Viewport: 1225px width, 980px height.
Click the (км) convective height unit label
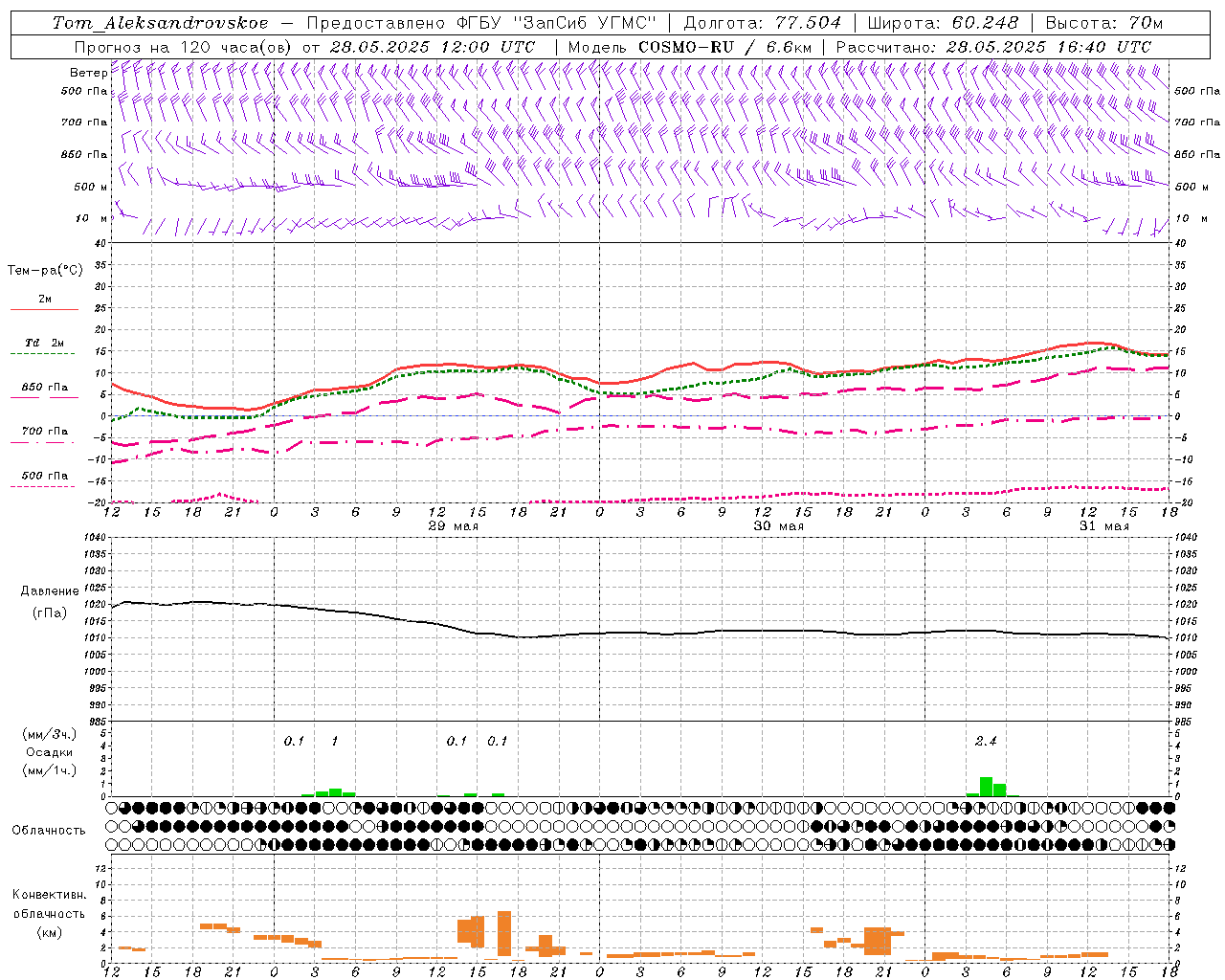point(50,932)
